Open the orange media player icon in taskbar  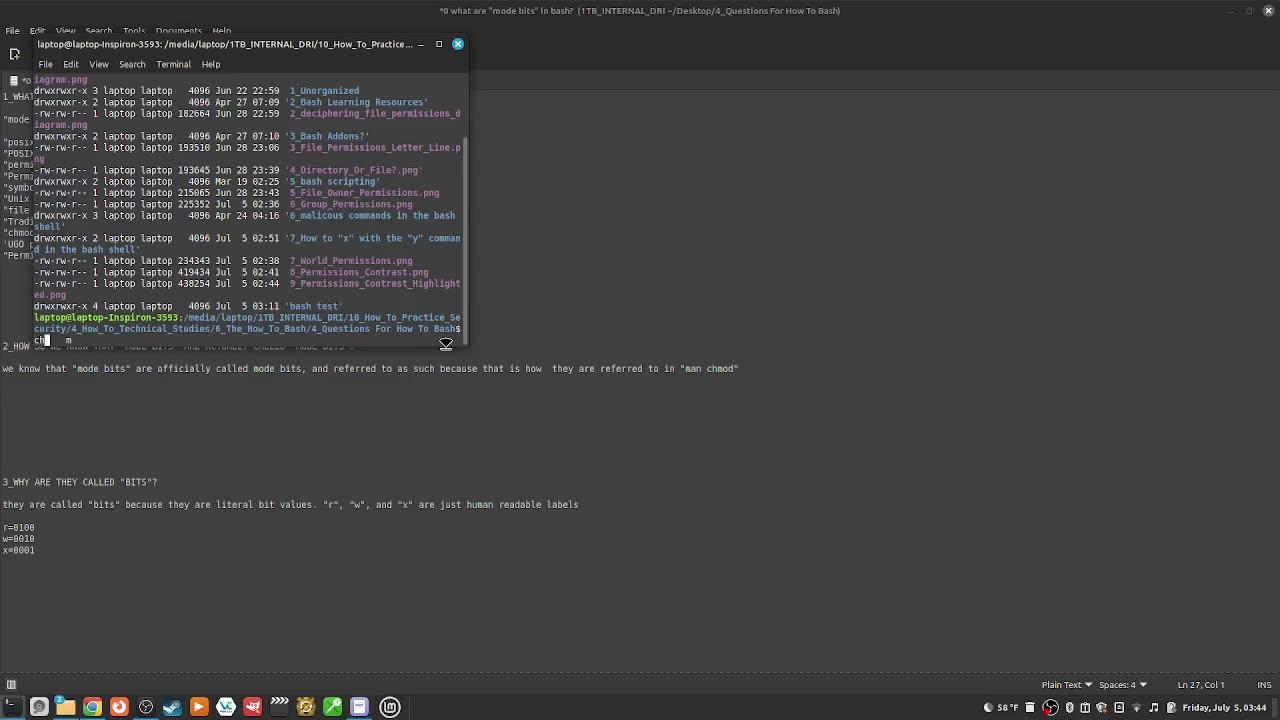[x=199, y=707]
